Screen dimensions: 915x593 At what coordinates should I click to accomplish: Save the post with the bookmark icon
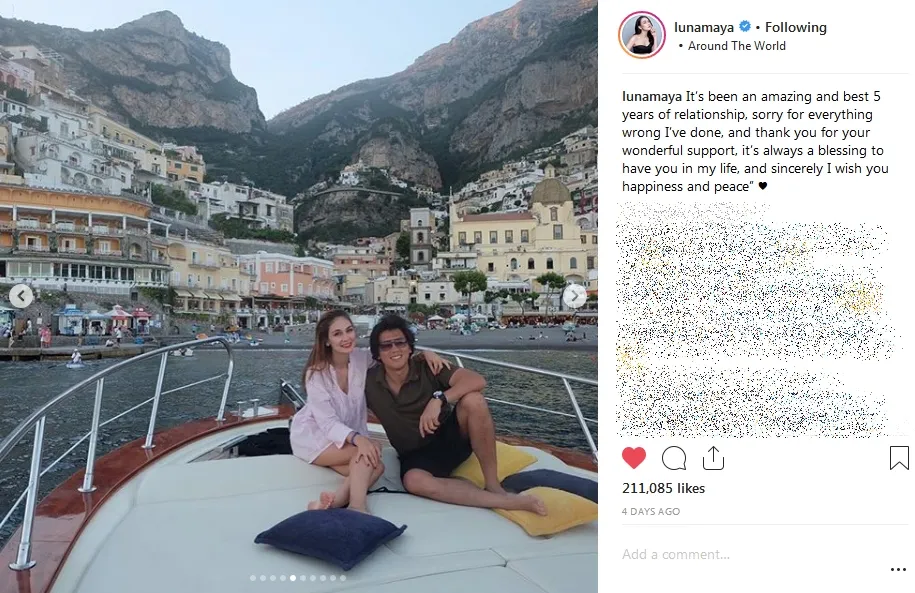[899, 458]
